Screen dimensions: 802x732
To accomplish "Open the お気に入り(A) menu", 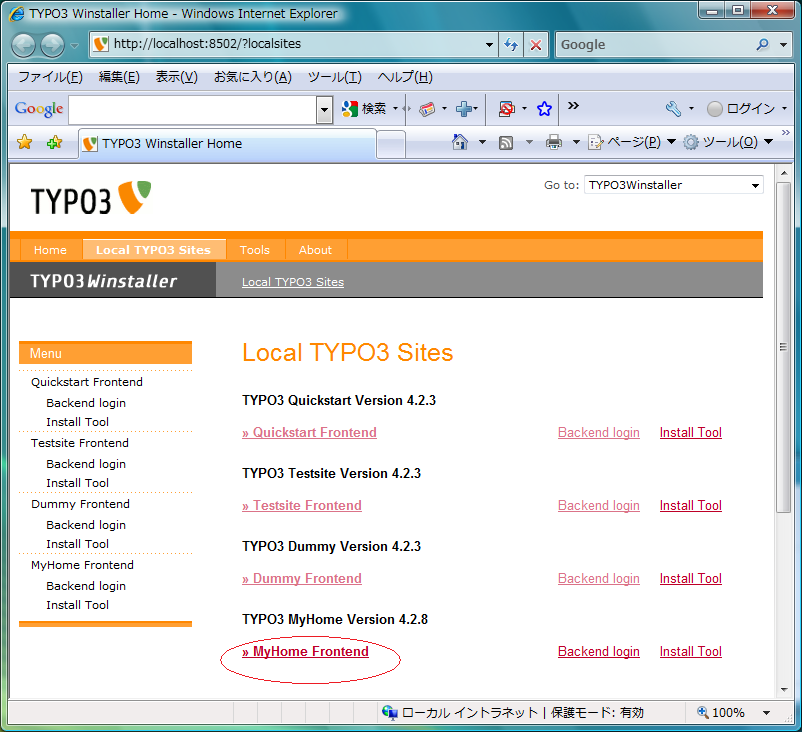I will [253, 77].
